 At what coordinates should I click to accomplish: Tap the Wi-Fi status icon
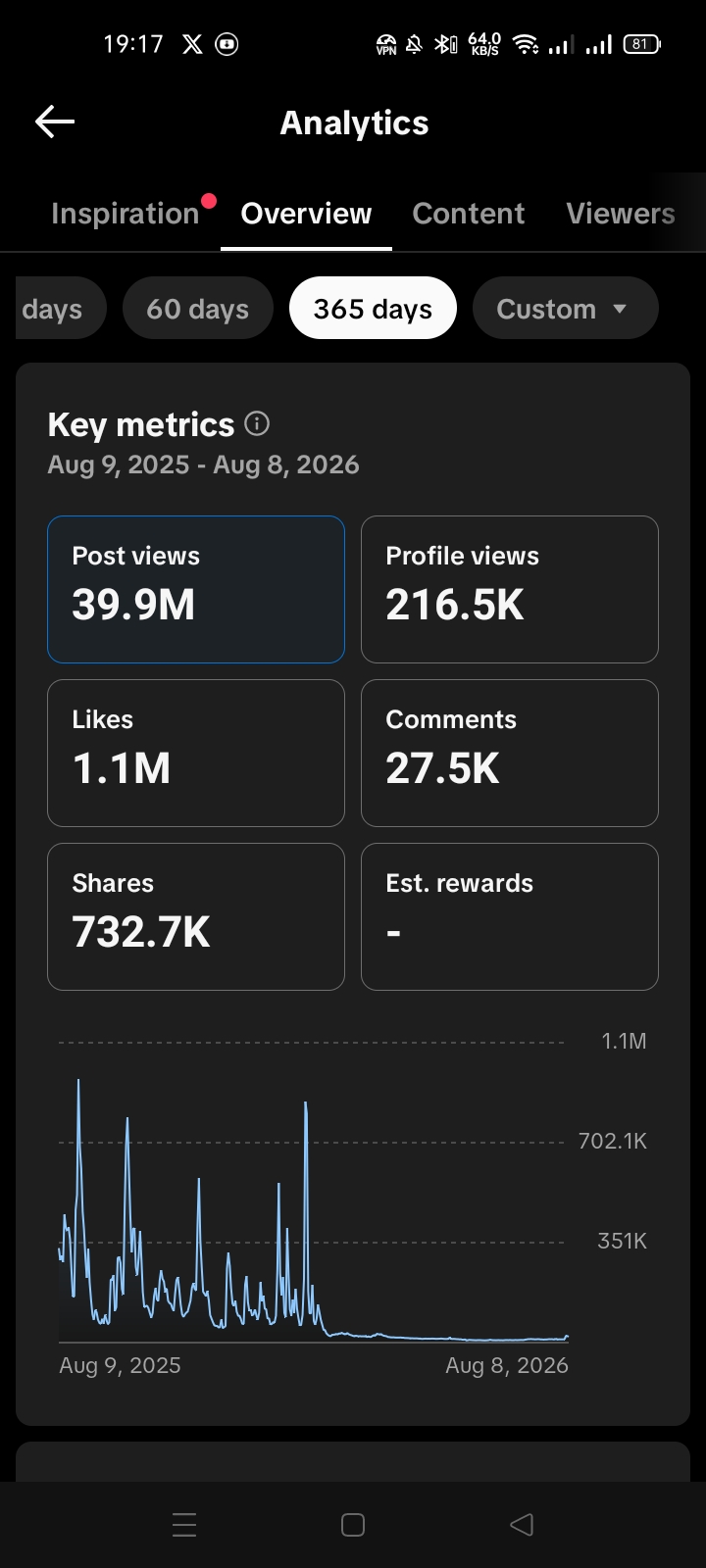tap(526, 44)
